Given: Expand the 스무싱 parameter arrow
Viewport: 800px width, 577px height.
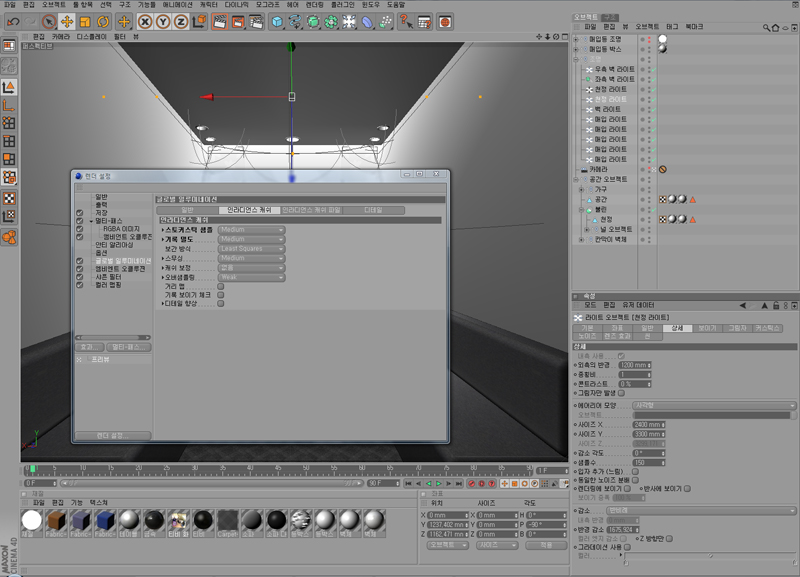Looking at the screenshot, I should [163, 258].
